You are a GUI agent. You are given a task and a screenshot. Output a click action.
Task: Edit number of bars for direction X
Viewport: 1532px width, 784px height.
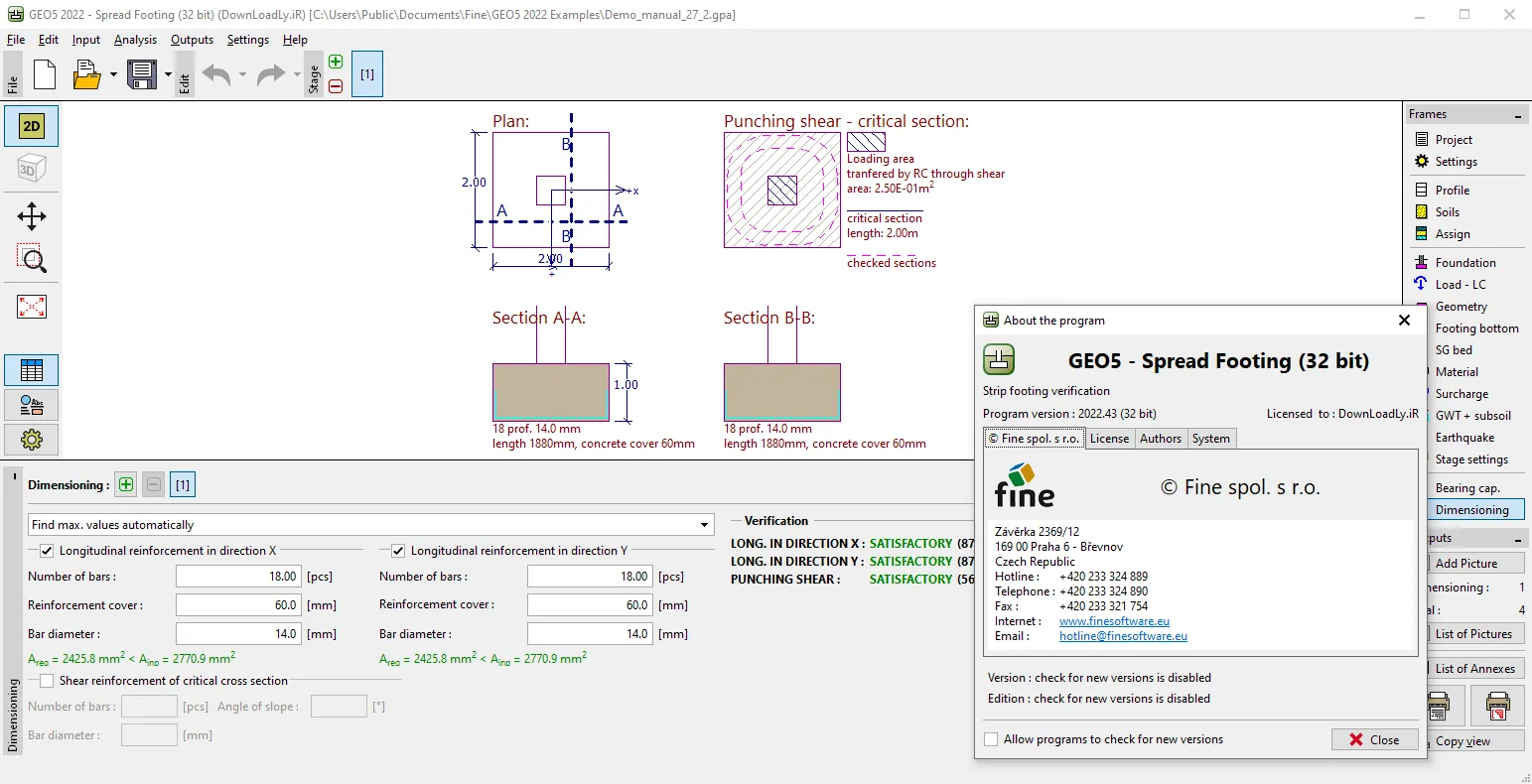tap(238, 576)
